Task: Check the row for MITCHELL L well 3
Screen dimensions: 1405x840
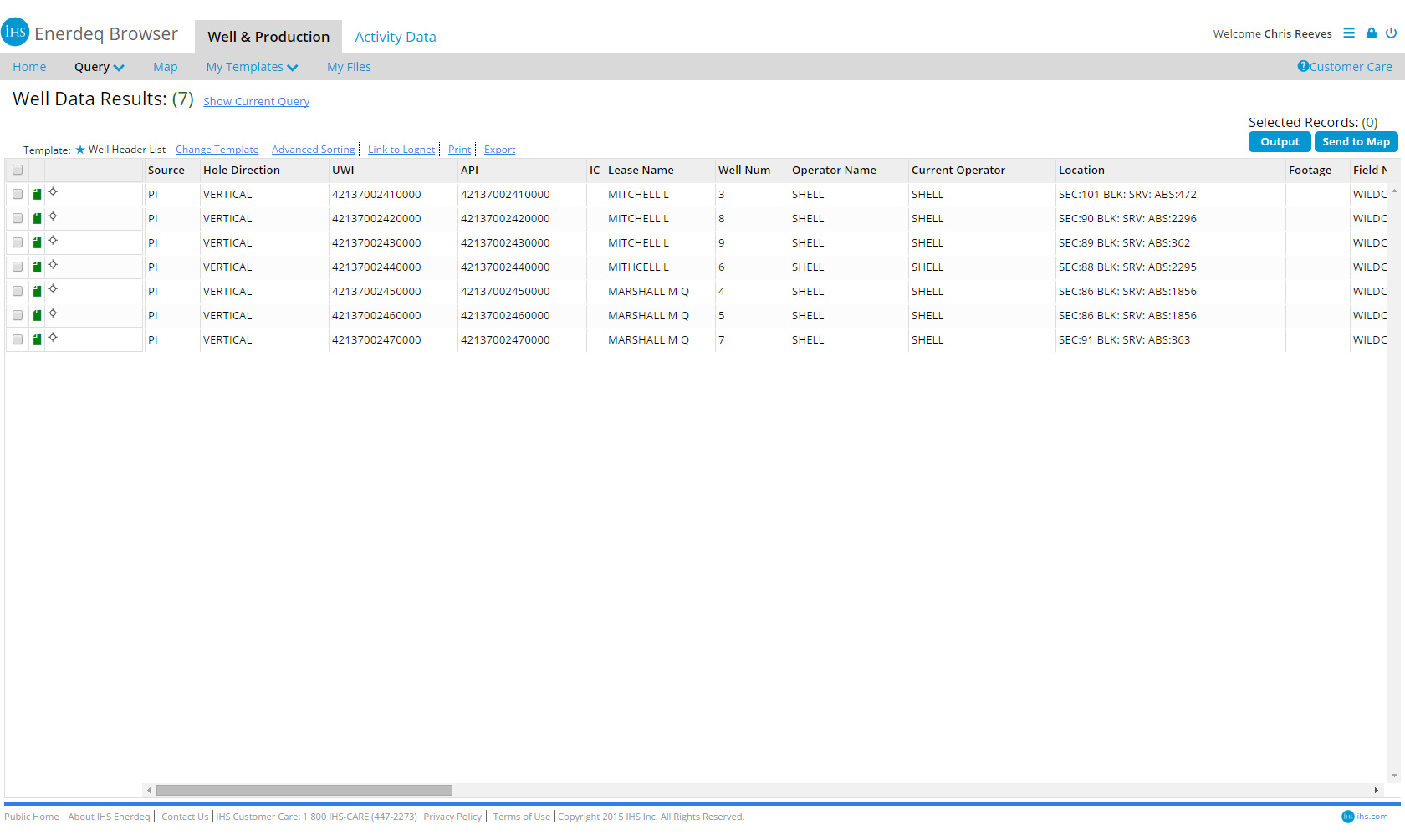Action: 18,194
